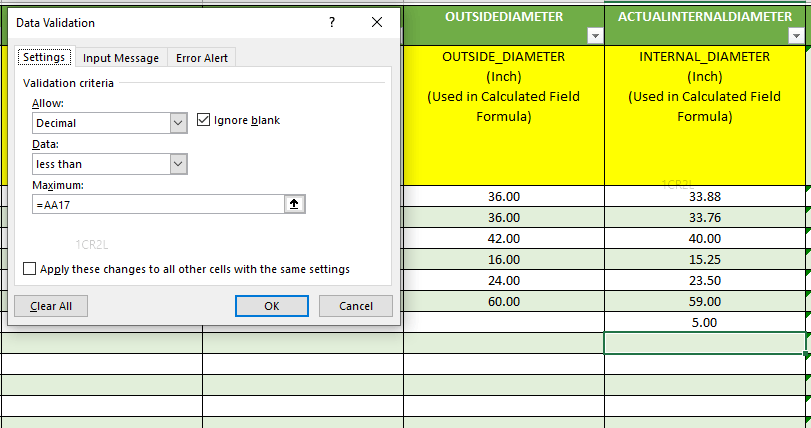811x428 pixels.
Task: Switch to the Settings tab
Action: (x=44, y=57)
